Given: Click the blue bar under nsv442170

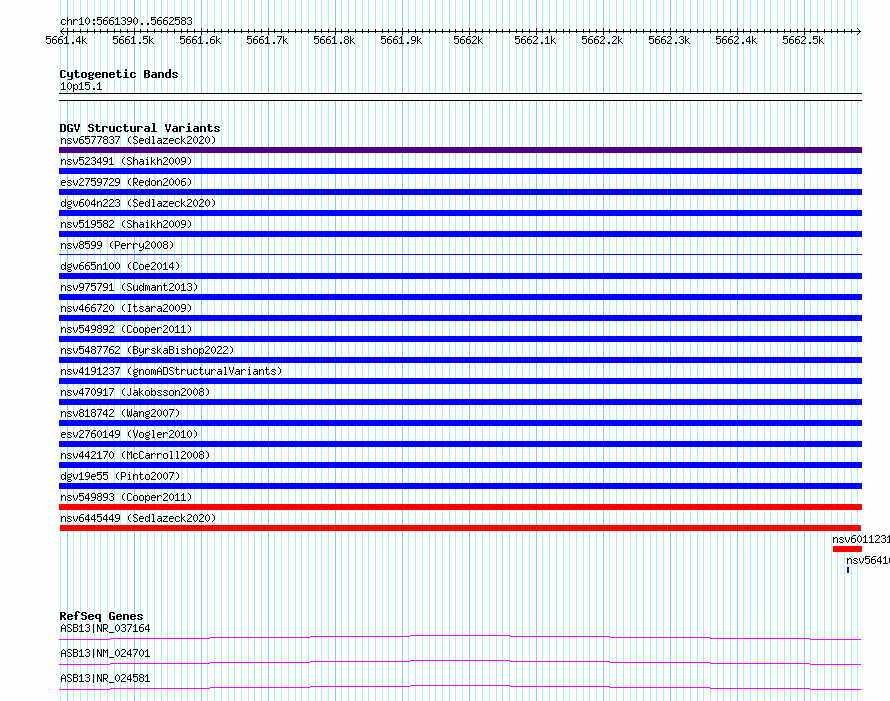Looking at the screenshot, I should pyautogui.click(x=460, y=465).
